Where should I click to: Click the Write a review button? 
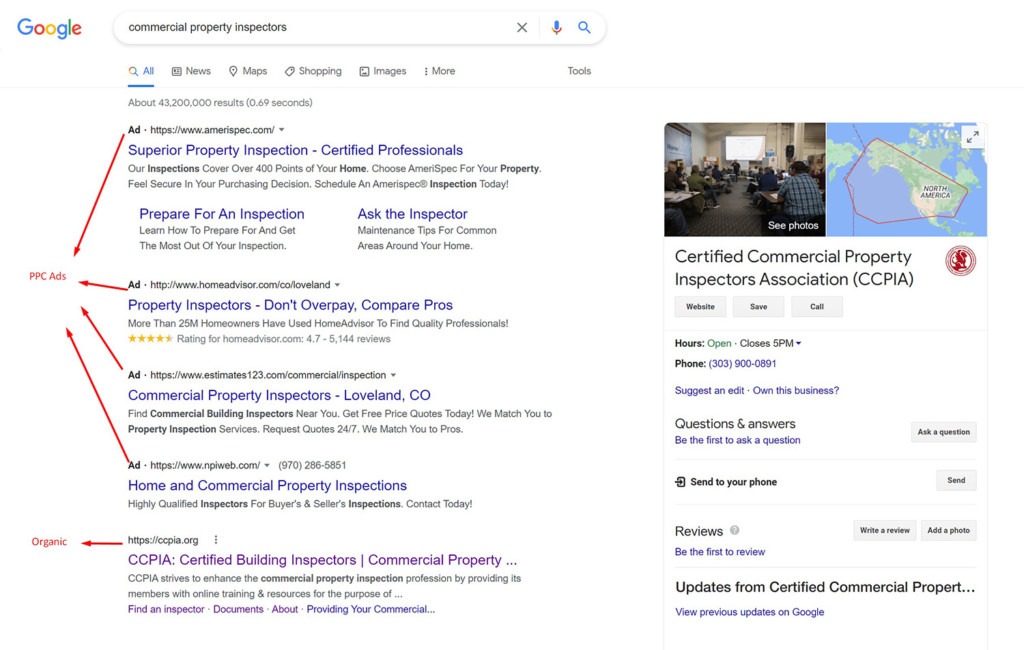coord(885,530)
